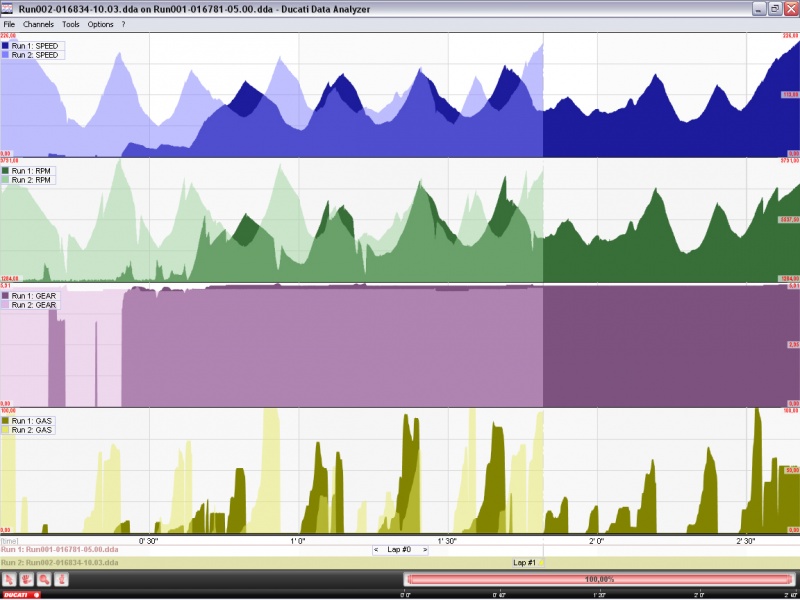The height and width of the screenshot is (600, 800).
Task: Go to next lap with > arrow
Action: click(424, 549)
